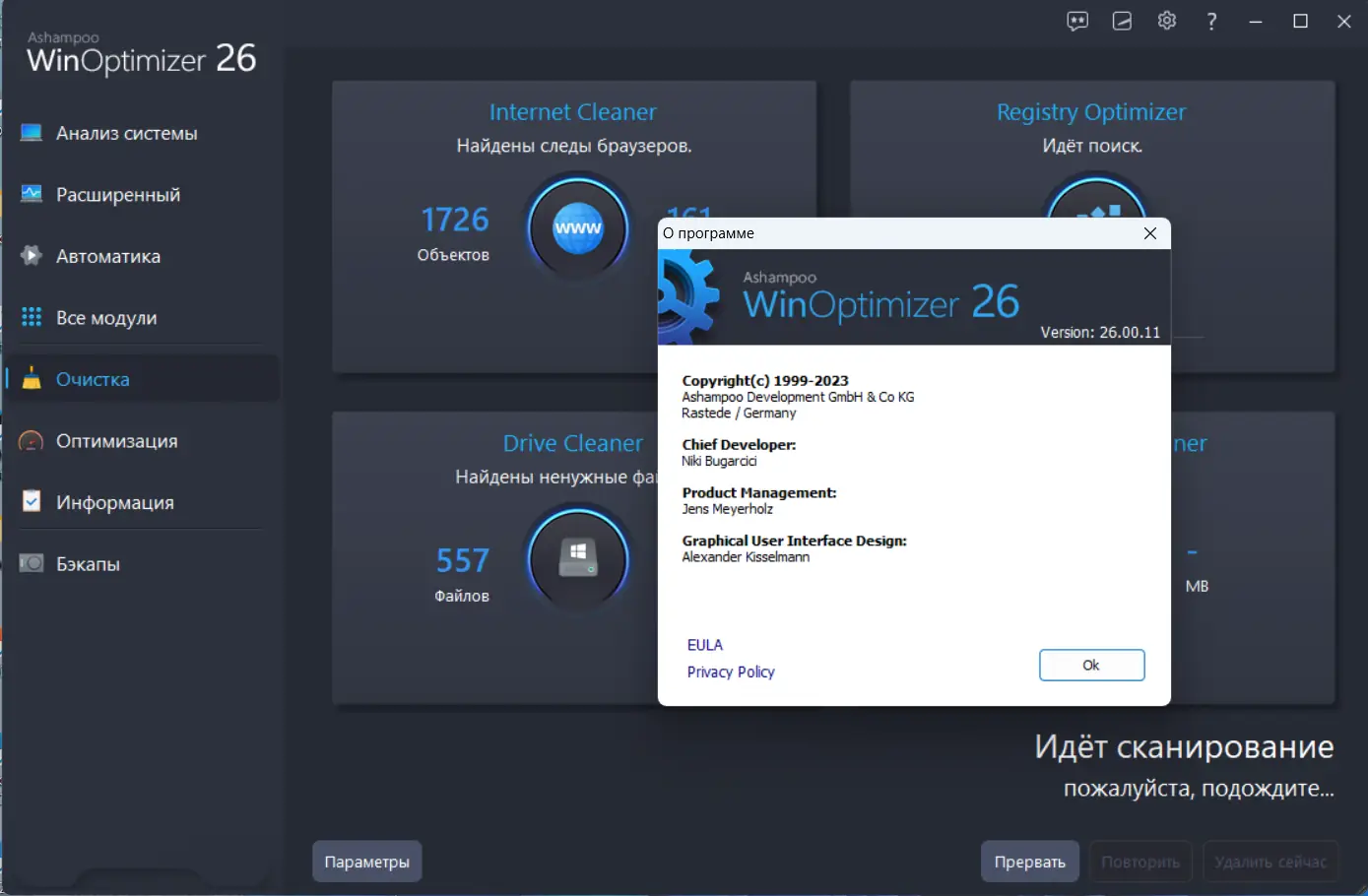The image size is (1368, 896).
Task: Click the Internet Cleaner www circle icon
Action: (x=577, y=226)
